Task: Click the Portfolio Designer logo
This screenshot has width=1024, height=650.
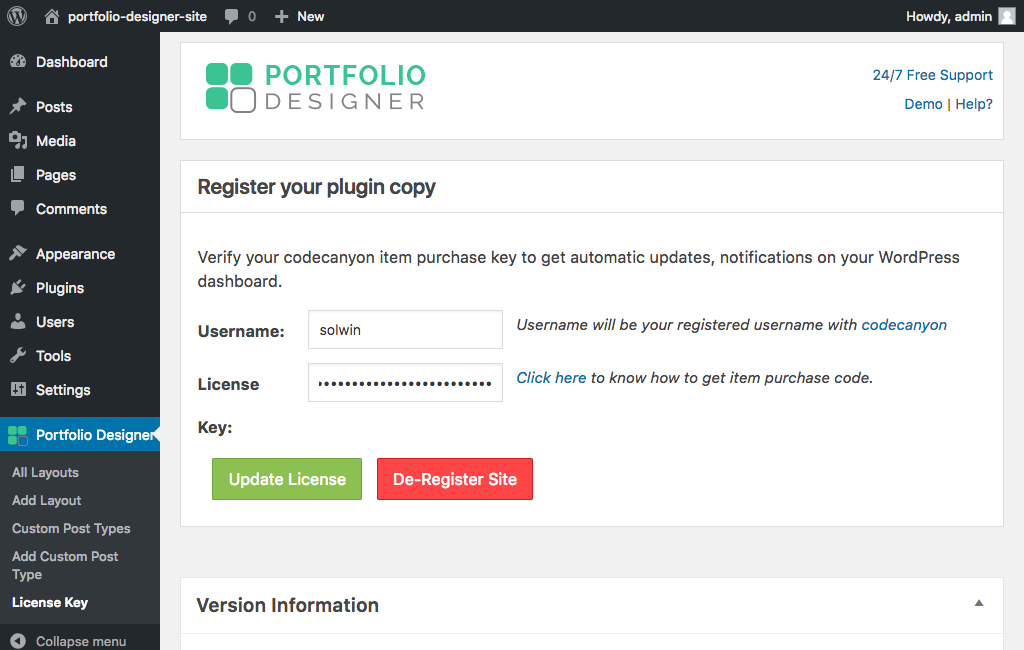Action: 315,87
